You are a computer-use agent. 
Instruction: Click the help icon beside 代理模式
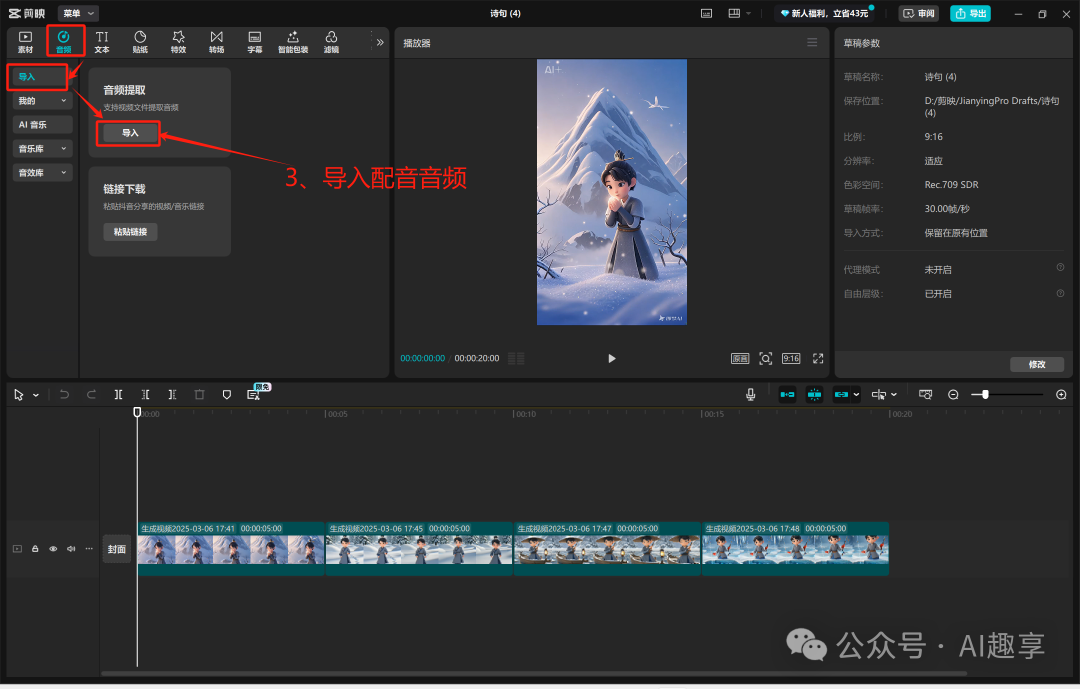click(1061, 267)
